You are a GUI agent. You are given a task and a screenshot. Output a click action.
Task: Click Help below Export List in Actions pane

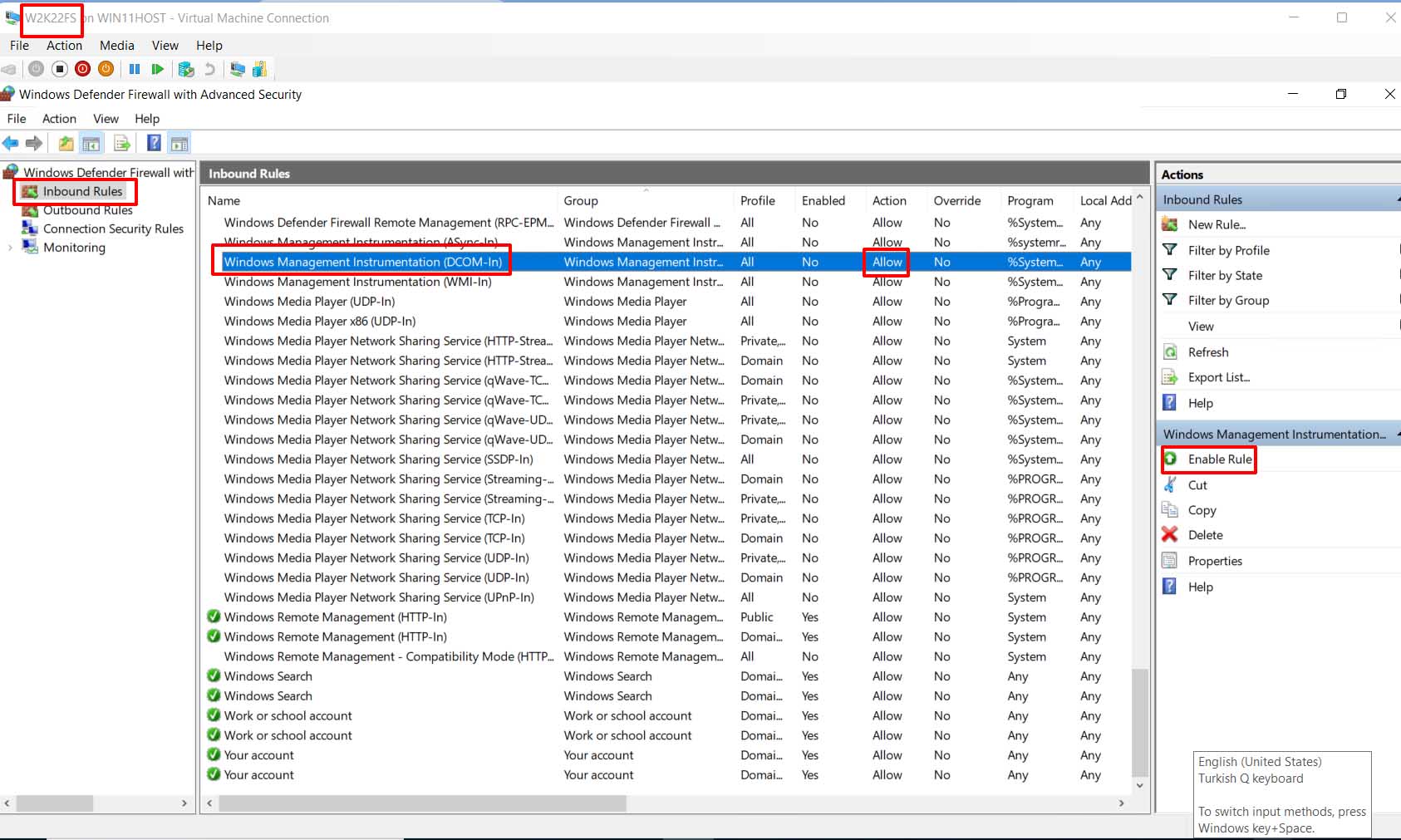1200,403
